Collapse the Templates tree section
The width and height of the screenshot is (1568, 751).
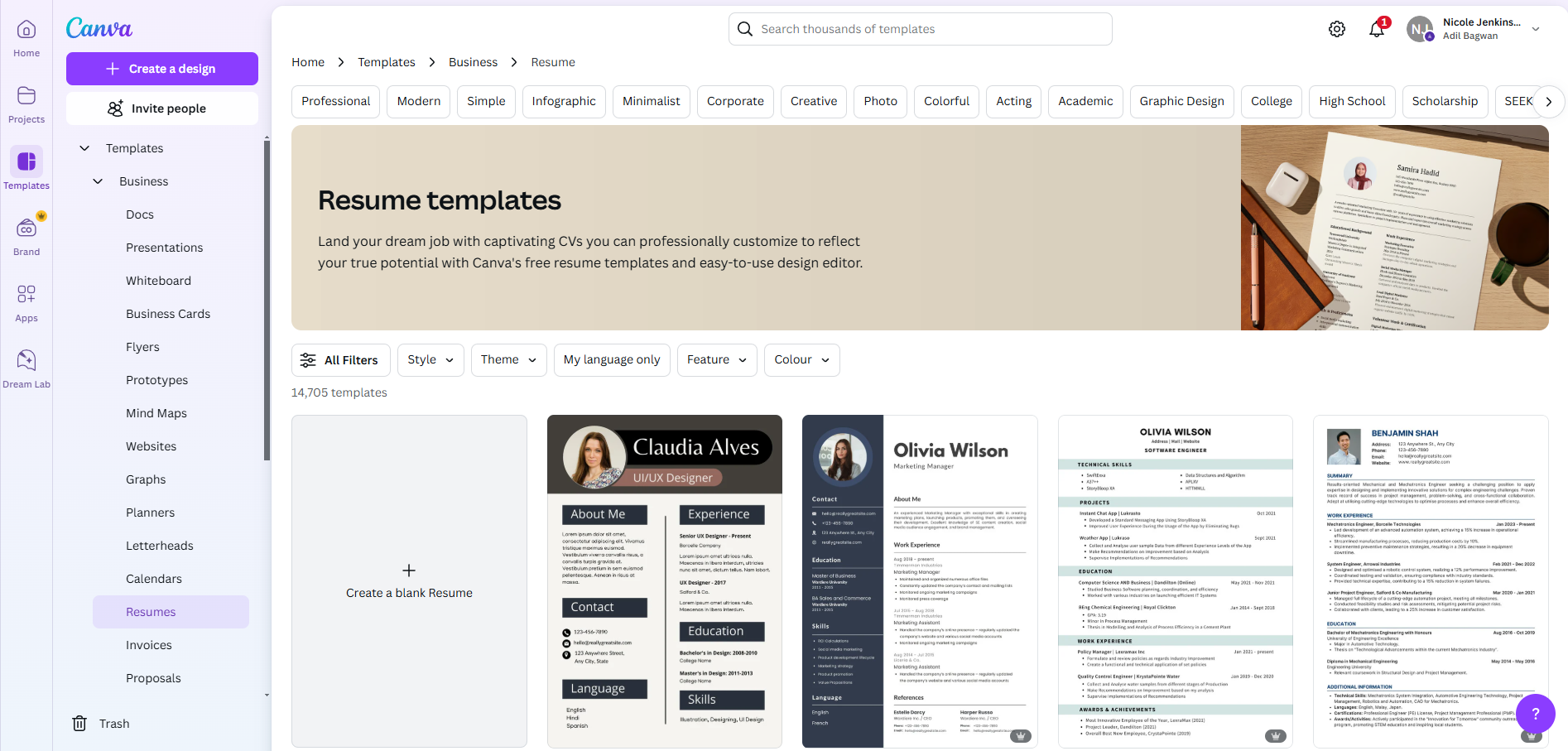[x=84, y=148]
